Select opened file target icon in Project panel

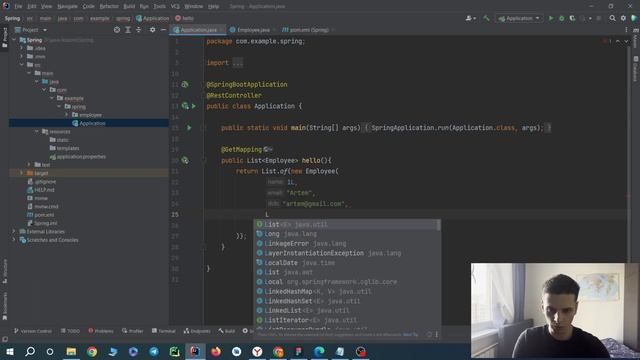pyautogui.click(x=117, y=30)
